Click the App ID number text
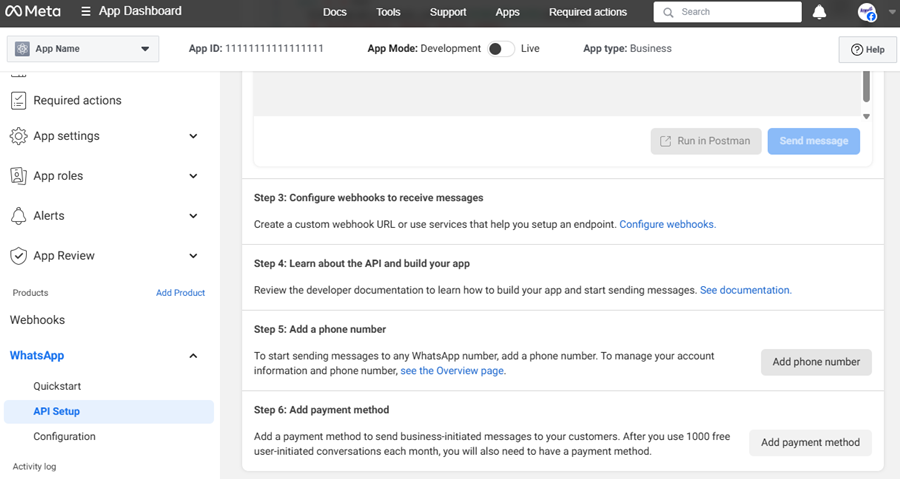This screenshot has width=900, height=479. click(x=274, y=49)
